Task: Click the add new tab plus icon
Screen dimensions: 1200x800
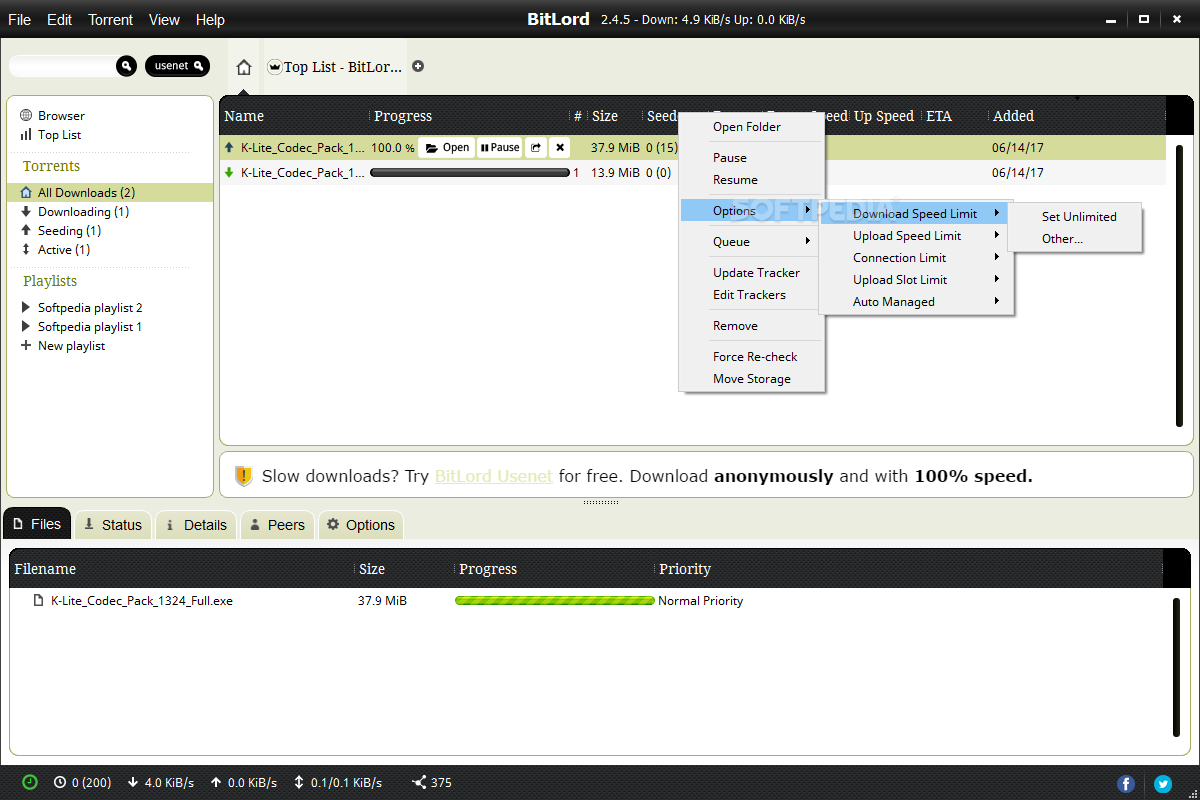Action: point(418,66)
